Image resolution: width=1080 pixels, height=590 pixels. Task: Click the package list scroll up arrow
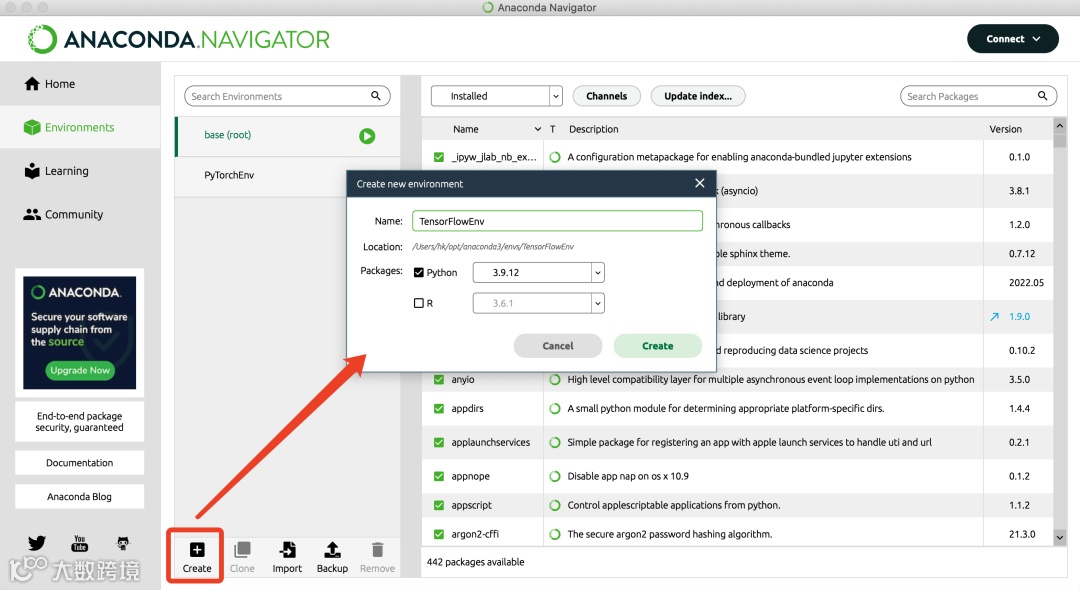tap(1059, 126)
